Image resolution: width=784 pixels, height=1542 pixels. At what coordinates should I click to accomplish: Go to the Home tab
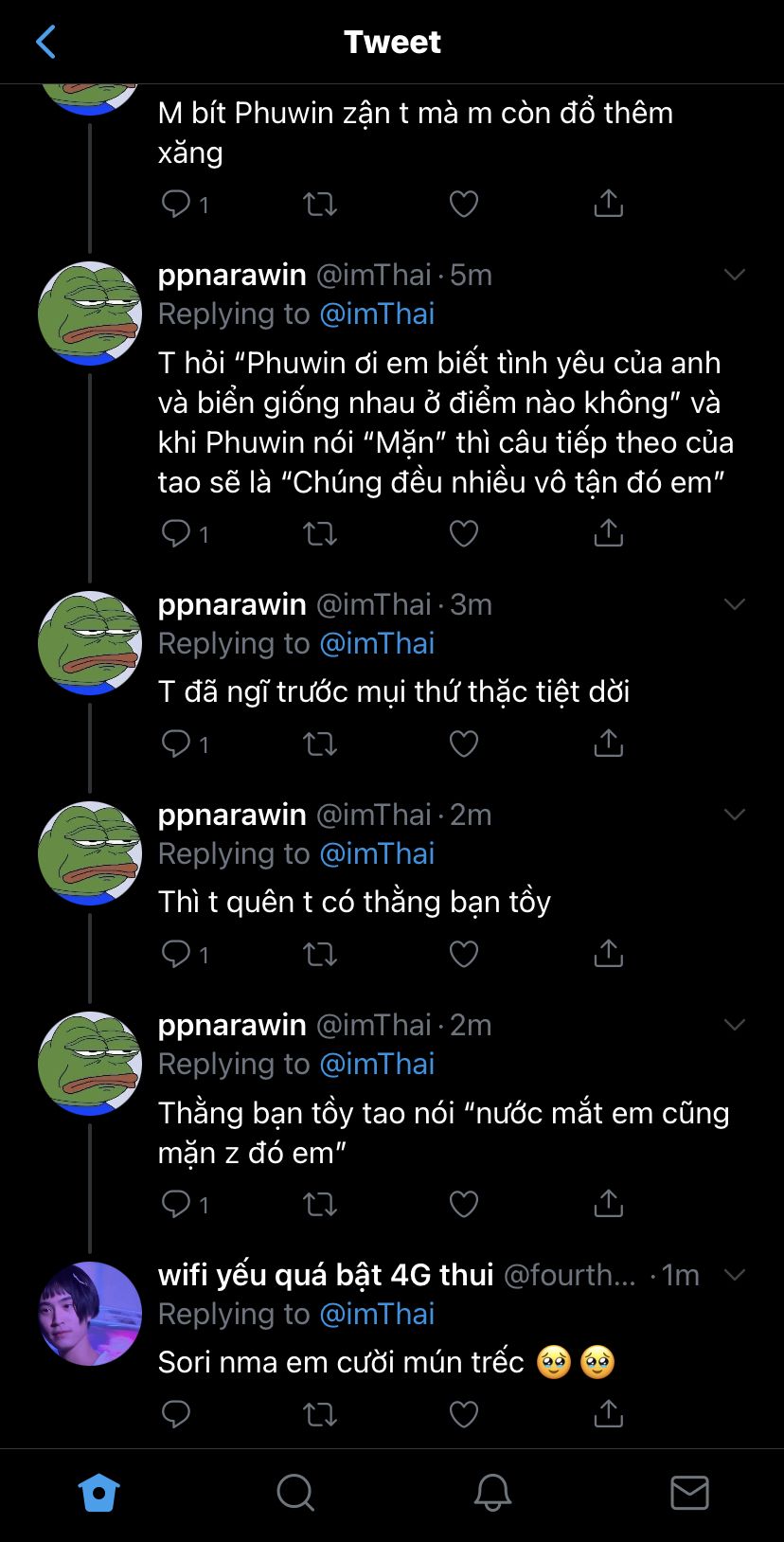coord(98,1494)
